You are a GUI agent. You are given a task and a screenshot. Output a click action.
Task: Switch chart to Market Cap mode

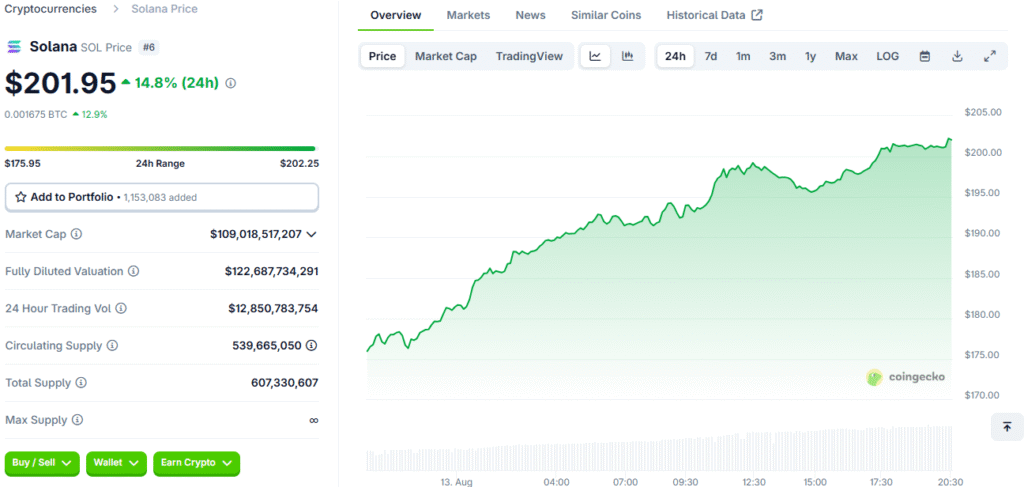click(446, 56)
